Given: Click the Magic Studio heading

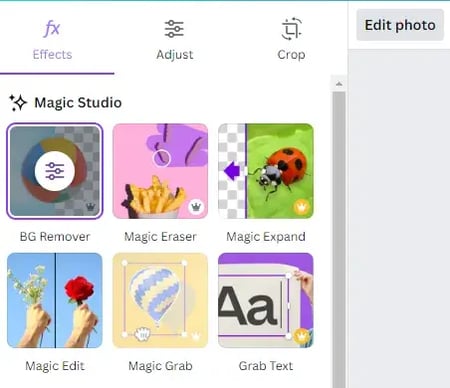Looking at the screenshot, I should (78, 102).
